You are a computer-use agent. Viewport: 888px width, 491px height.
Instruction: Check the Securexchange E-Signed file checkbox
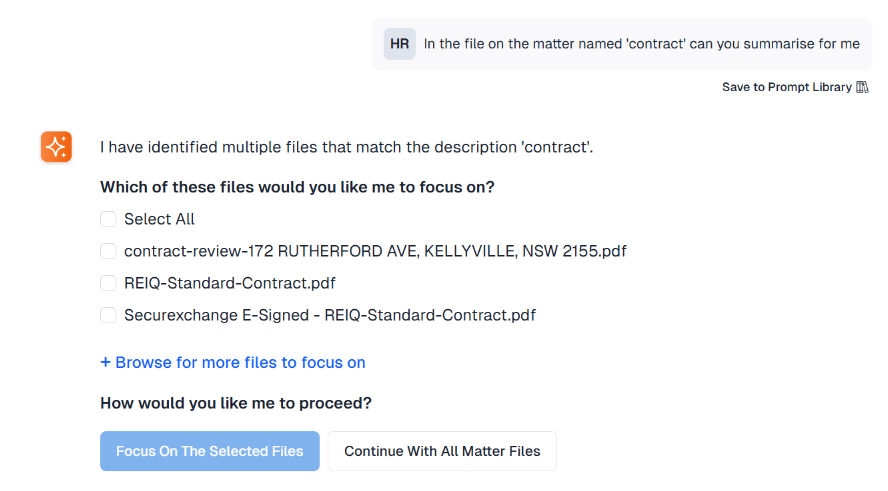click(108, 315)
